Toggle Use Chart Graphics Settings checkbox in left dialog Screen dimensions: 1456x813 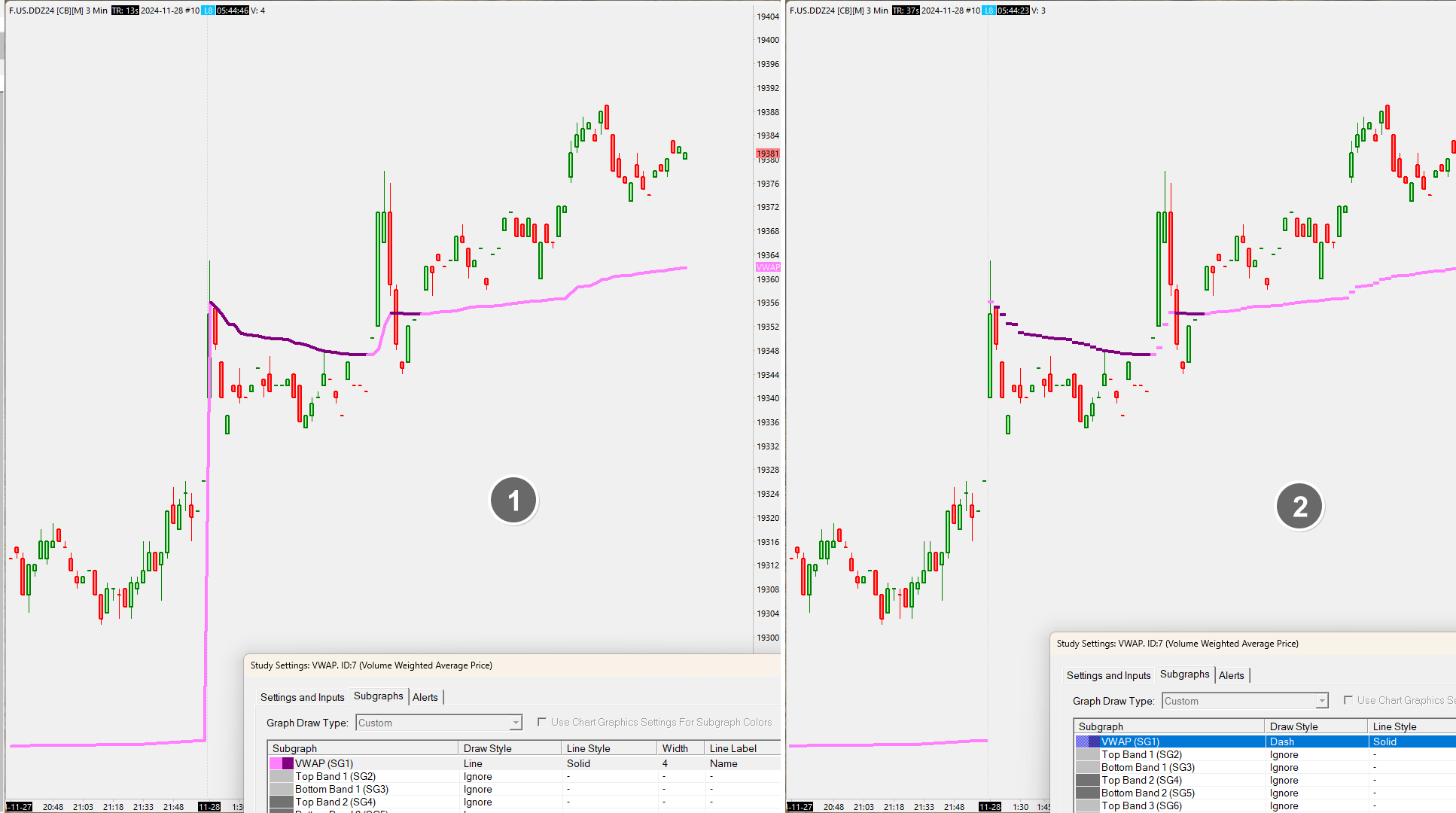coord(542,722)
